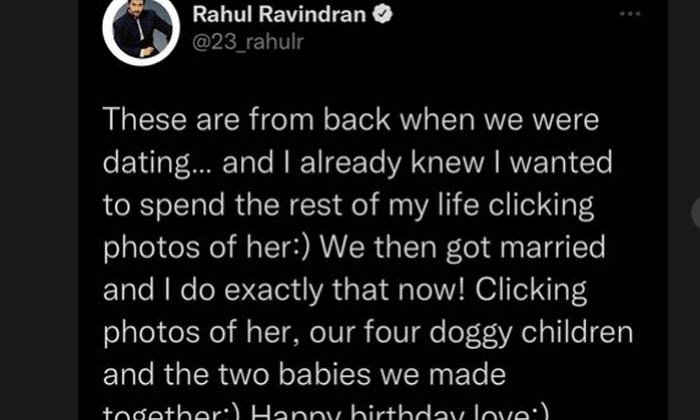Image resolution: width=700 pixels, height=420 pixels.
Task: Click the first line starting "These are from back"
Action: (x=351, y=120)
